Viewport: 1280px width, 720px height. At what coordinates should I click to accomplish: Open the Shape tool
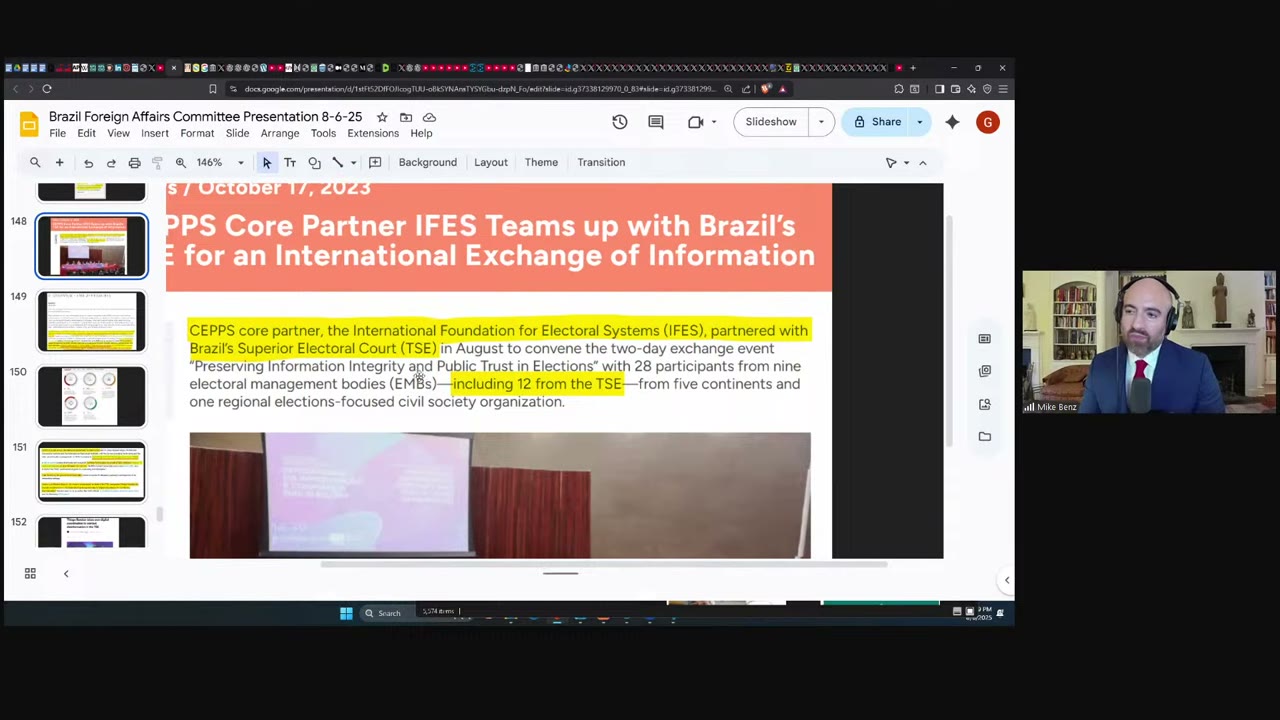click(314, 162)
